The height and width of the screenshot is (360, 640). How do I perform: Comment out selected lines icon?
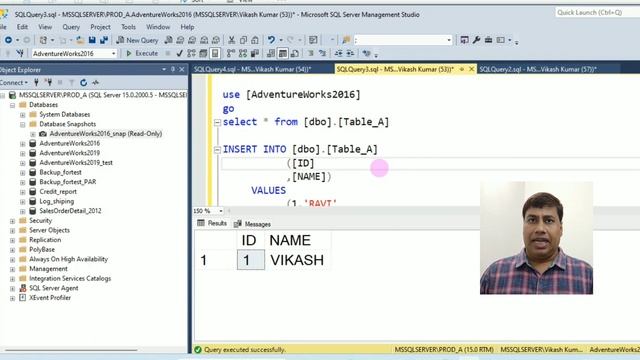pos(311,53)
